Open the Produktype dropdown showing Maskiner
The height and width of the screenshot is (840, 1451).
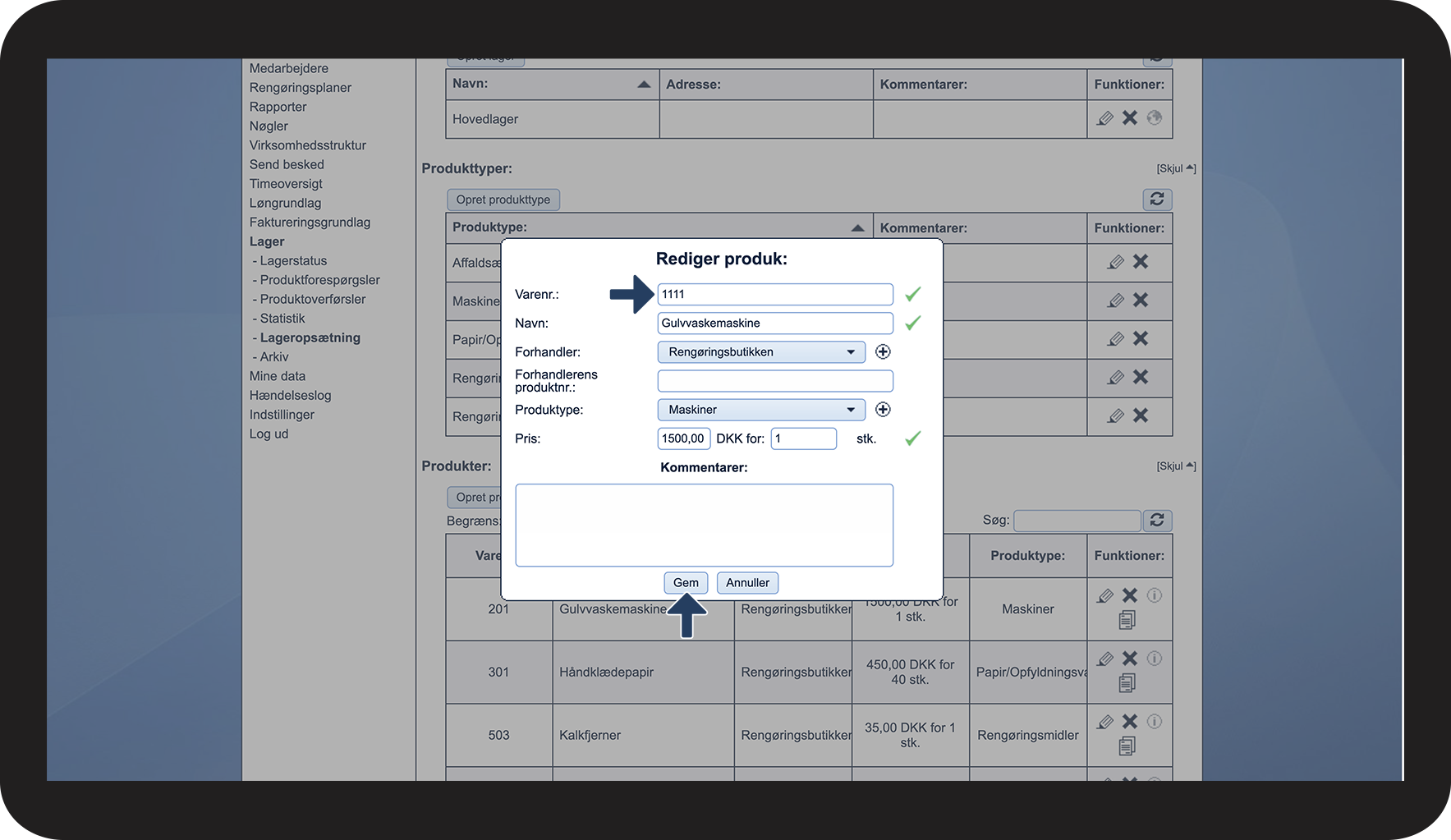coord(760,410)
